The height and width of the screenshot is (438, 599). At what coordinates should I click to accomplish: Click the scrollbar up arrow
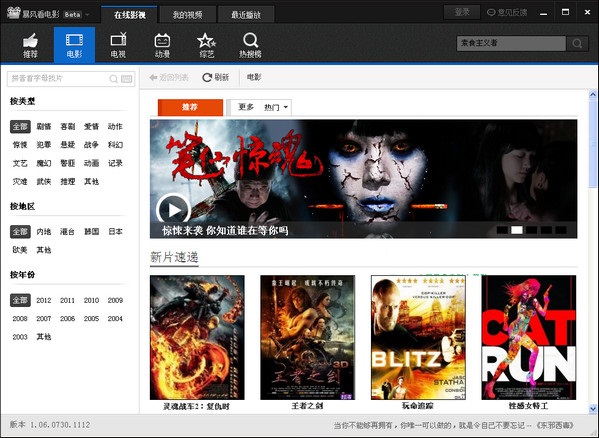click(x=593, y=94)
